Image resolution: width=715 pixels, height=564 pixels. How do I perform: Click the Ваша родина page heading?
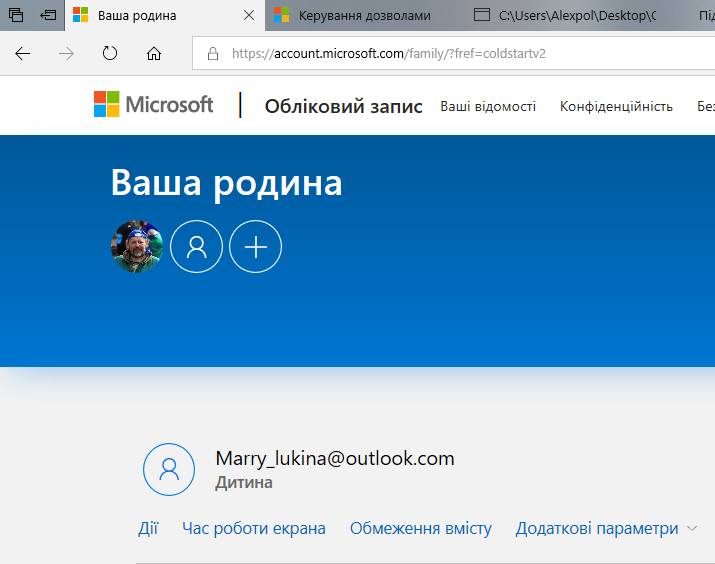coord(226,183)
